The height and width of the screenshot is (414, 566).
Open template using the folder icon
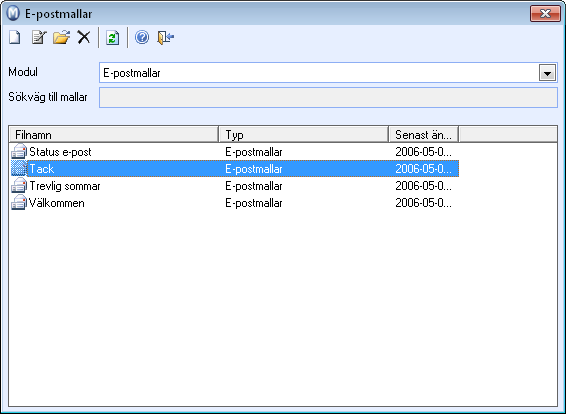coord(61,37)
